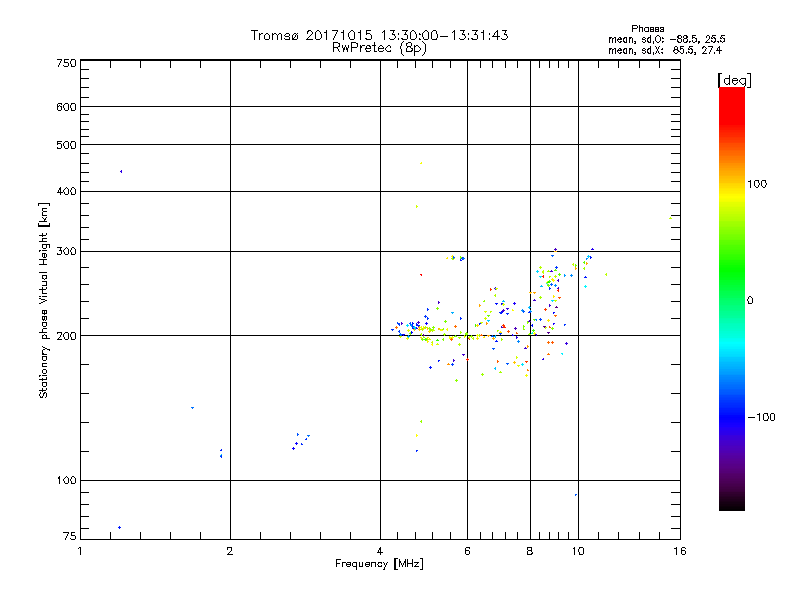Viewport: 800px width, 600px height.
Task: Click the blue echo cluster near 3 MHz
Action: tap(300, 441)
